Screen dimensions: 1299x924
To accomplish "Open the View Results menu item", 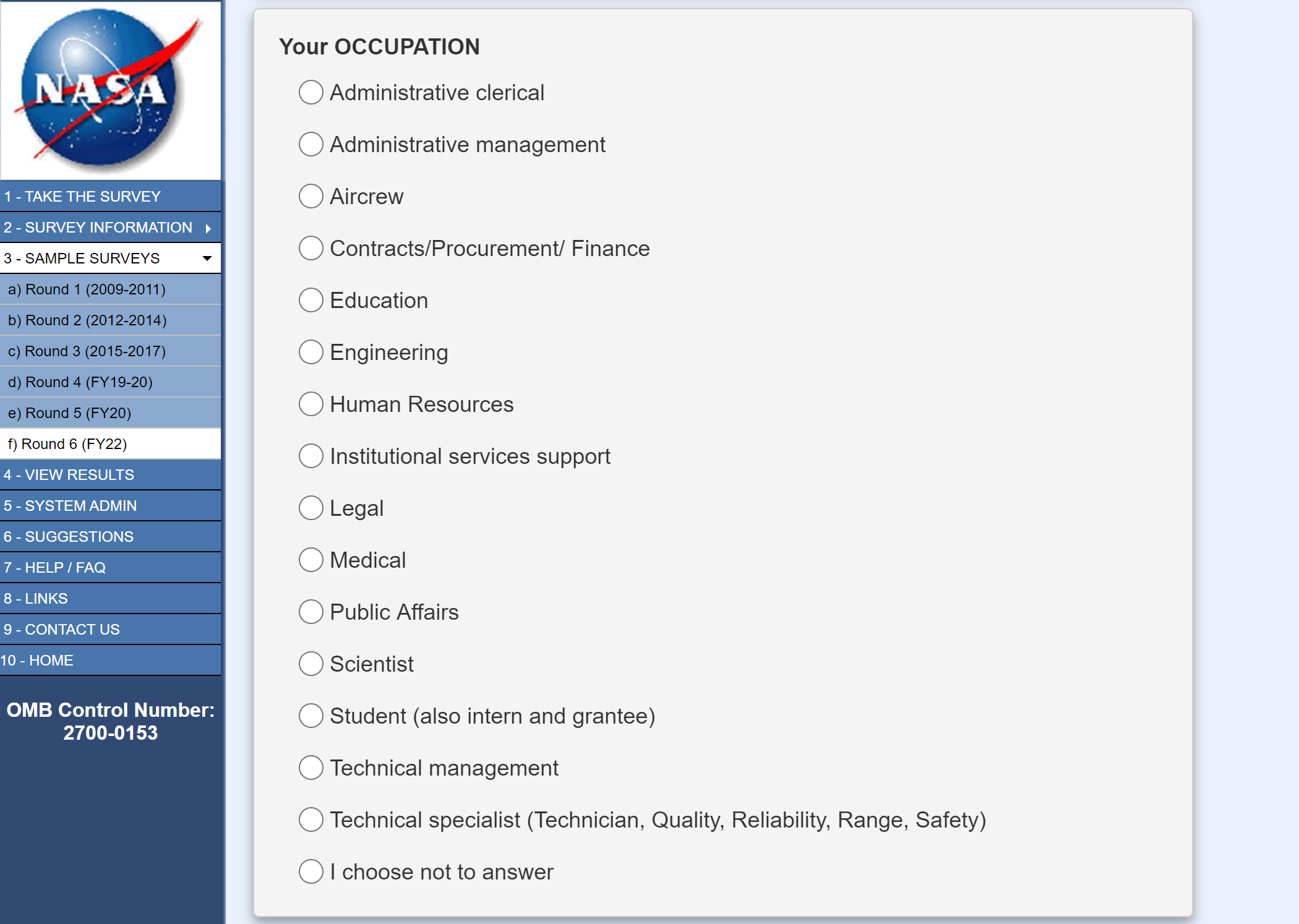I will coord(69,475).
